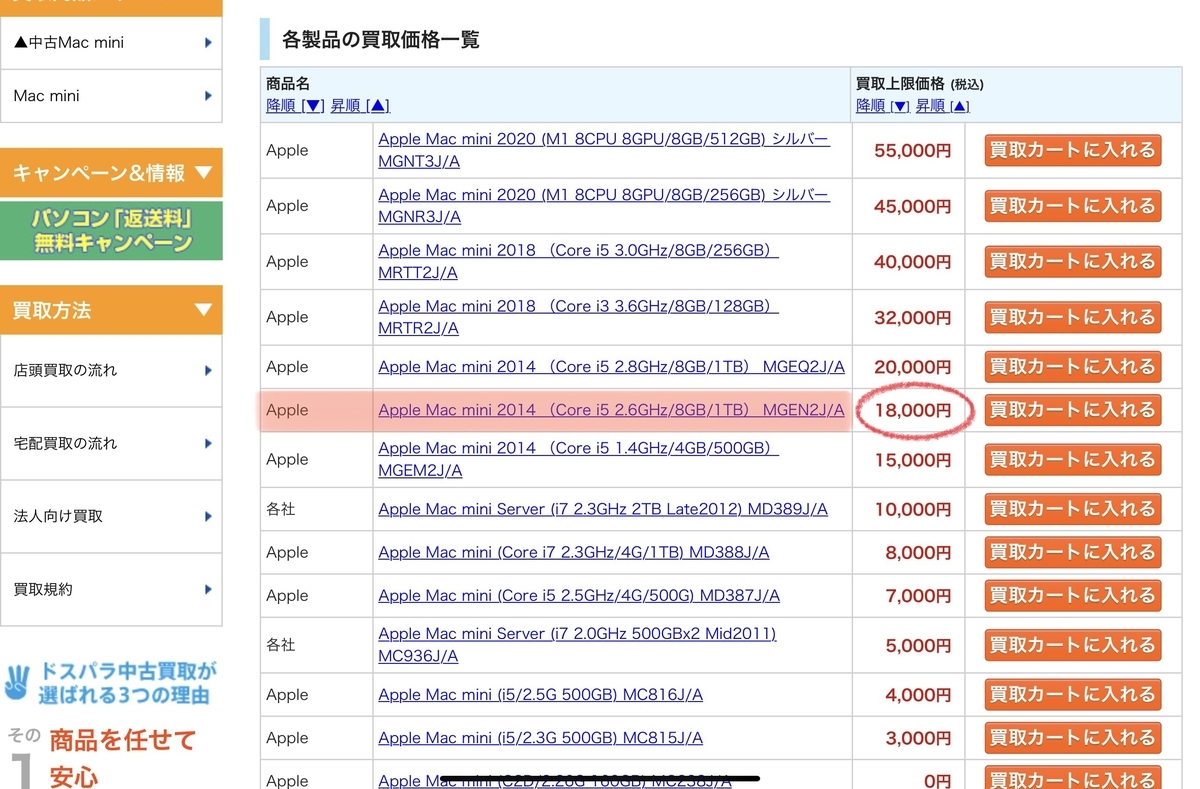Add the 4,000円 MC816J/A to 買取カート
This screenshot has height=789, width=1200.
[x=1072, y=694]
